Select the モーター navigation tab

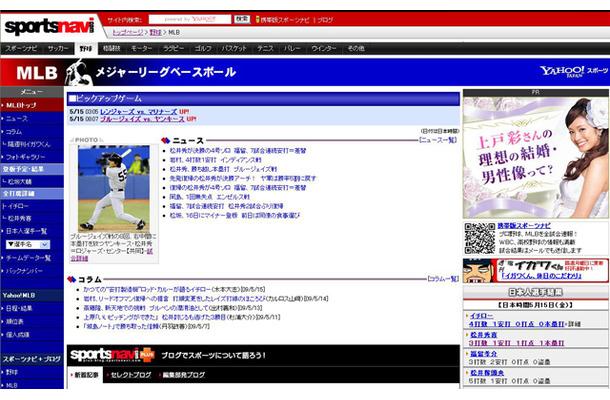click(x=141, y=48)
